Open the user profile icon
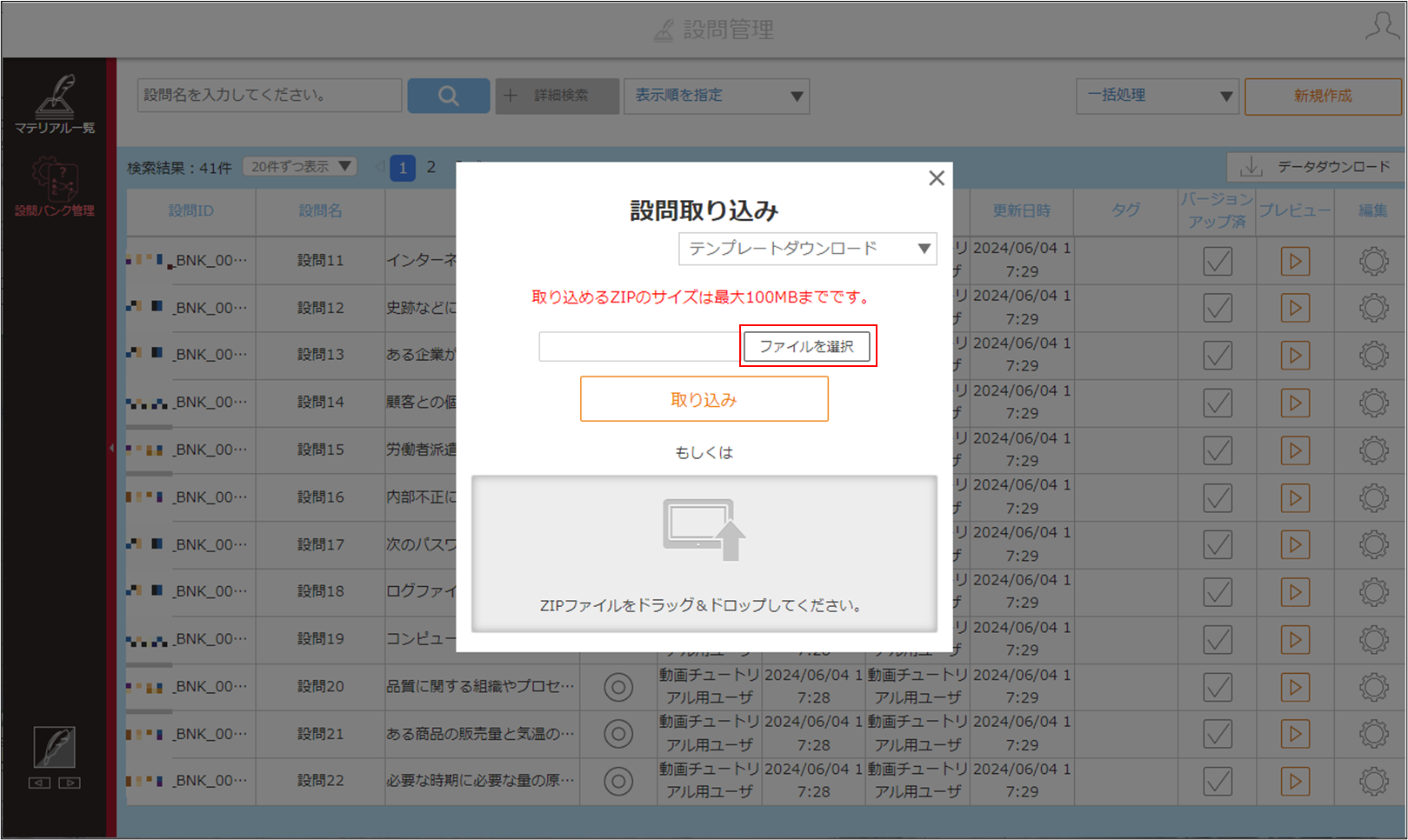 [1382, 27]
